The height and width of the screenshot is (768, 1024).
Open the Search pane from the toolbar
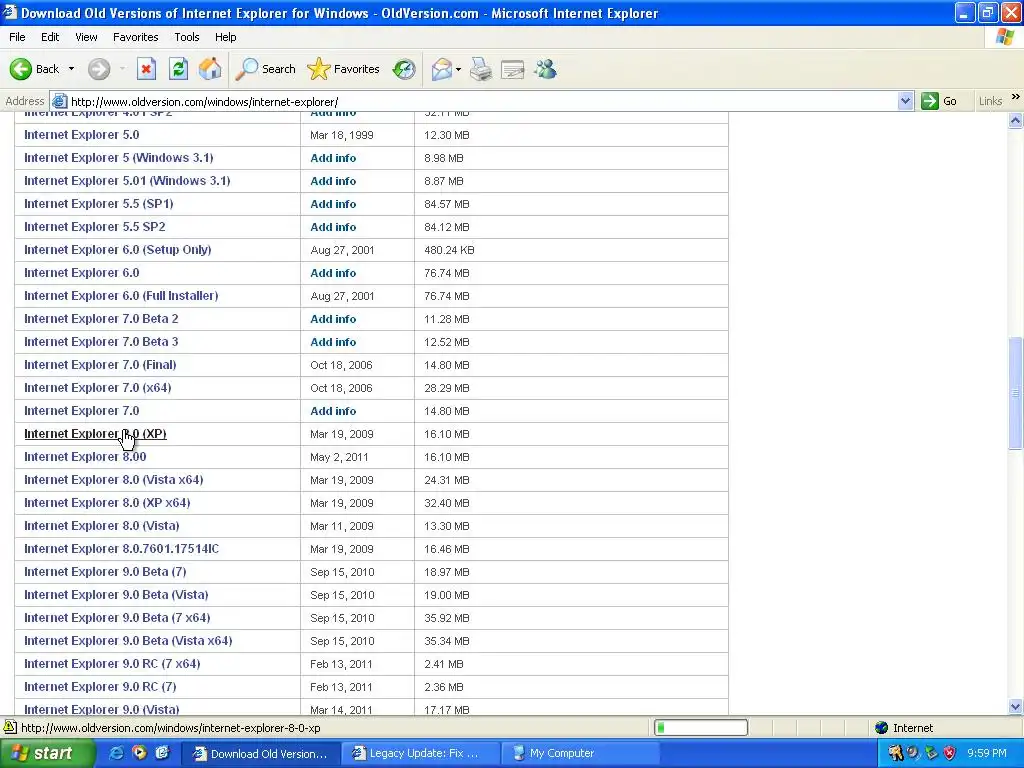tap(266, 69)
